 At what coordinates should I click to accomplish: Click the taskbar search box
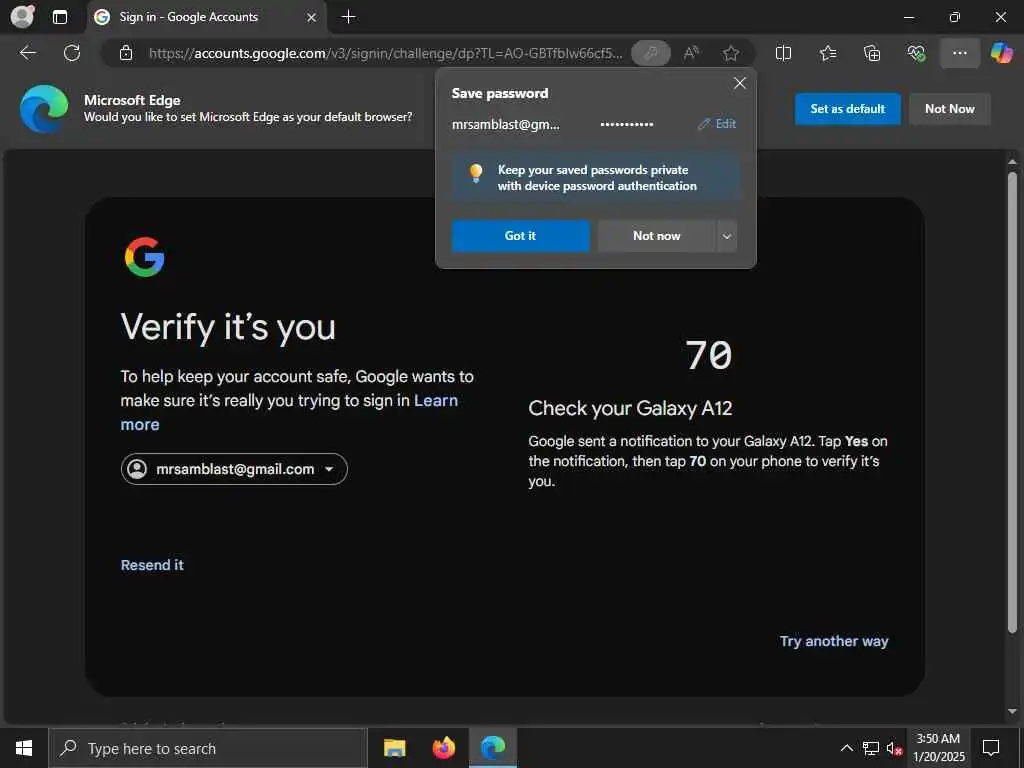coord(208,748)
